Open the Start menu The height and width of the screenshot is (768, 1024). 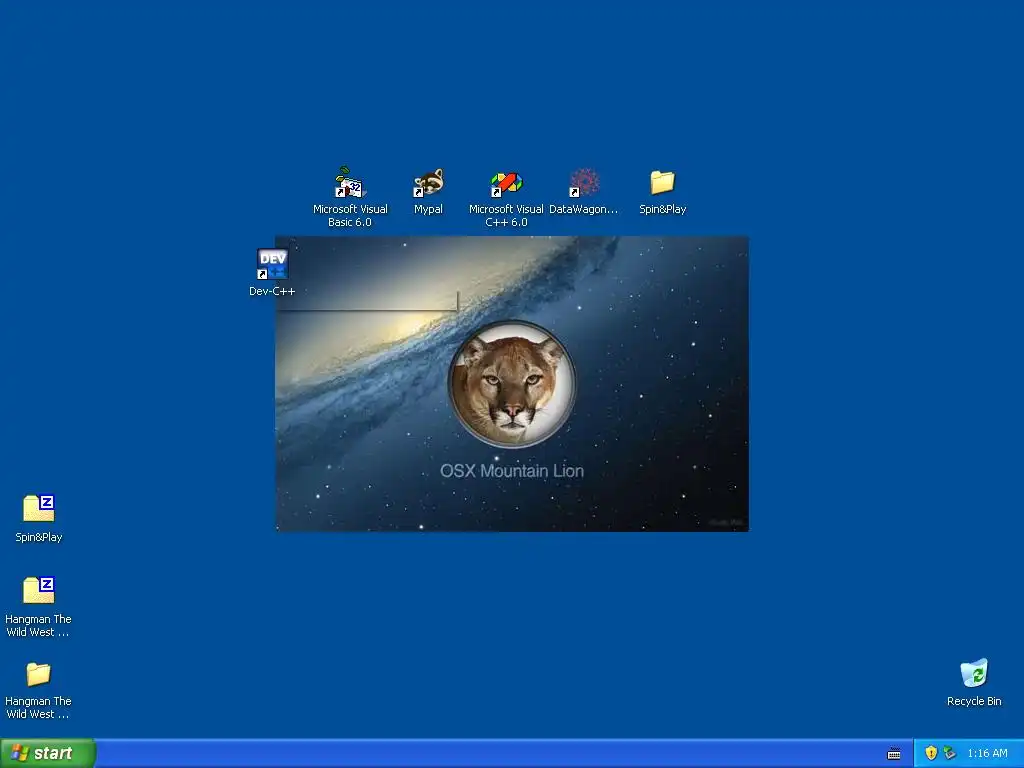[48, 753]
